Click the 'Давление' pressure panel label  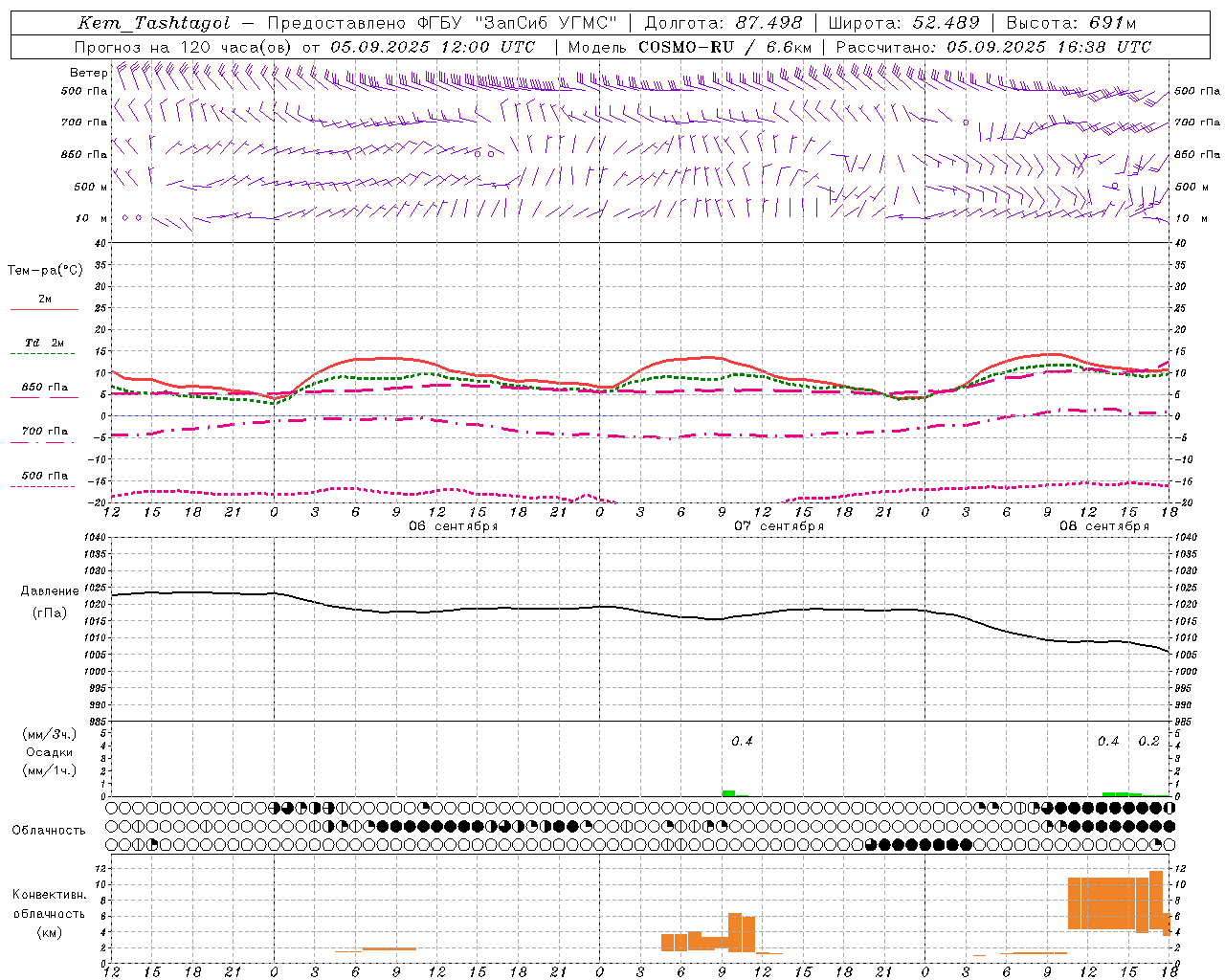coord(50,591)
